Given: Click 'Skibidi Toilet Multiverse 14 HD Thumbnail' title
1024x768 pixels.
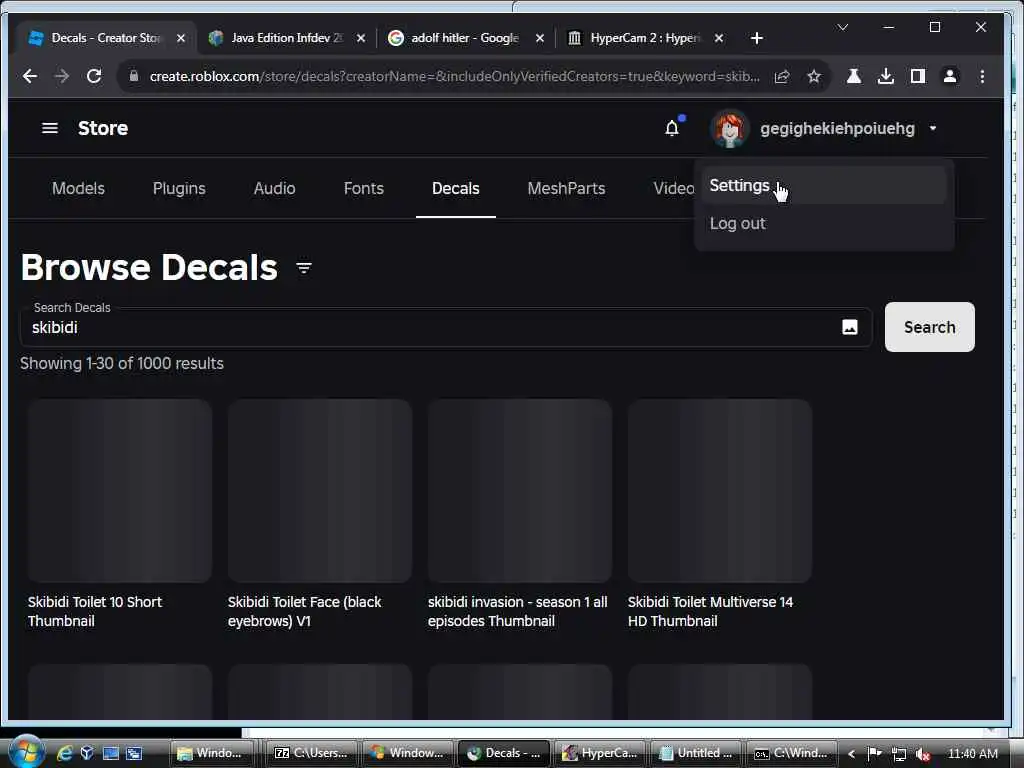Looking at the screenshot, I should 711,611.
